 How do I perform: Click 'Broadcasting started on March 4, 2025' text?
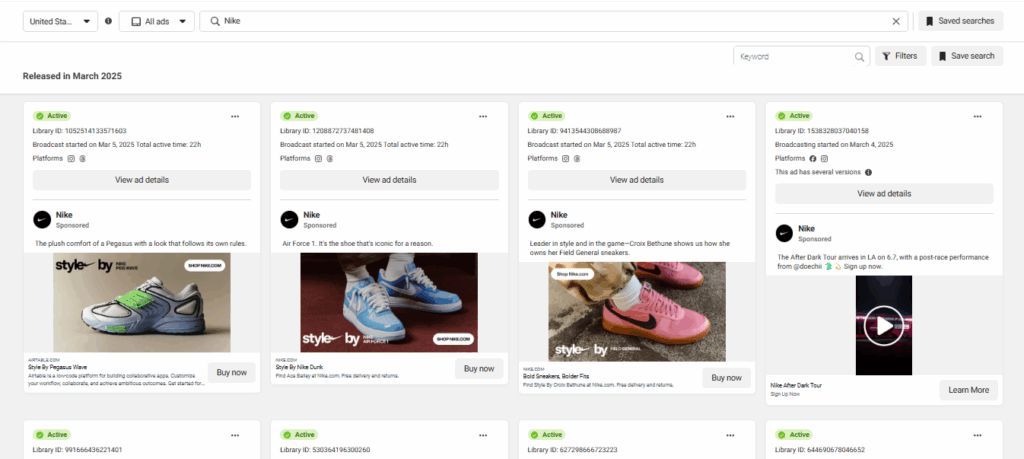pos(835,145)
